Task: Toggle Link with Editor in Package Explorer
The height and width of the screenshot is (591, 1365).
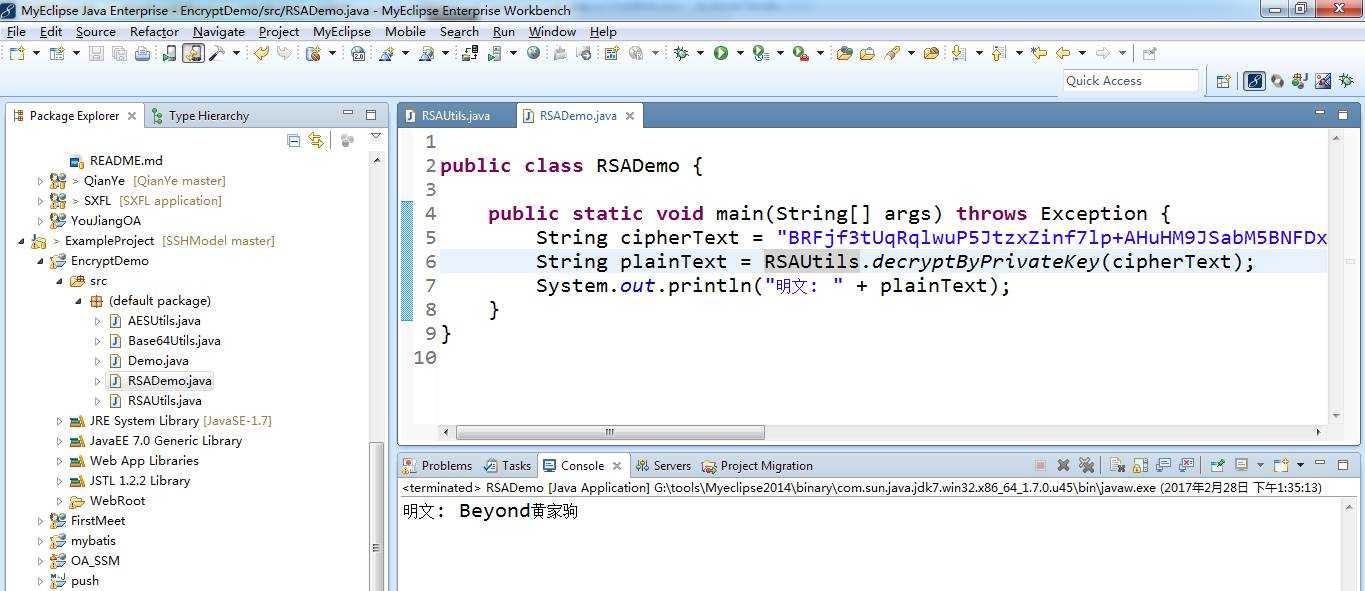Action: coord(316,140)
